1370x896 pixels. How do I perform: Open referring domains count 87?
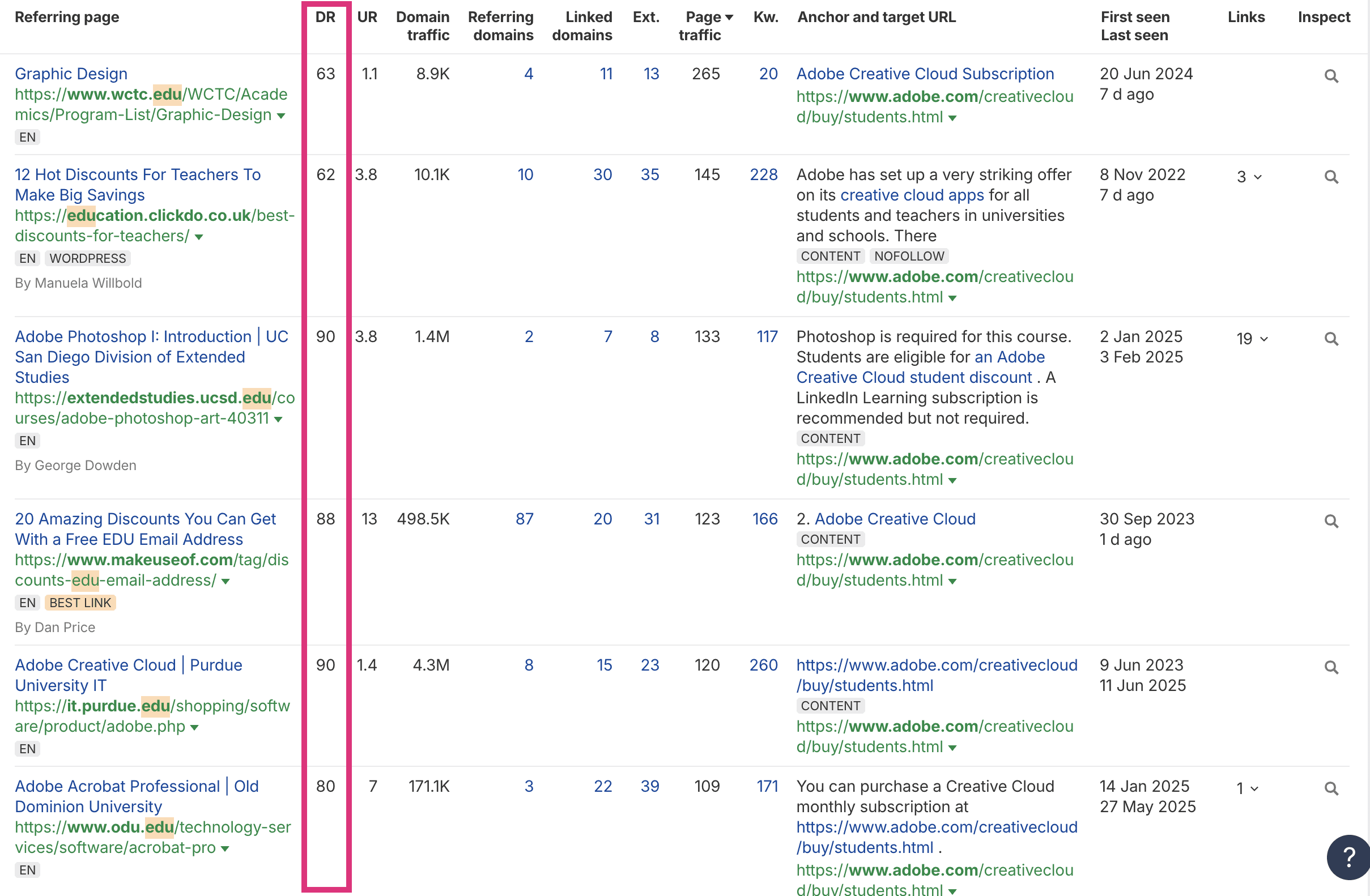[525, 519]
